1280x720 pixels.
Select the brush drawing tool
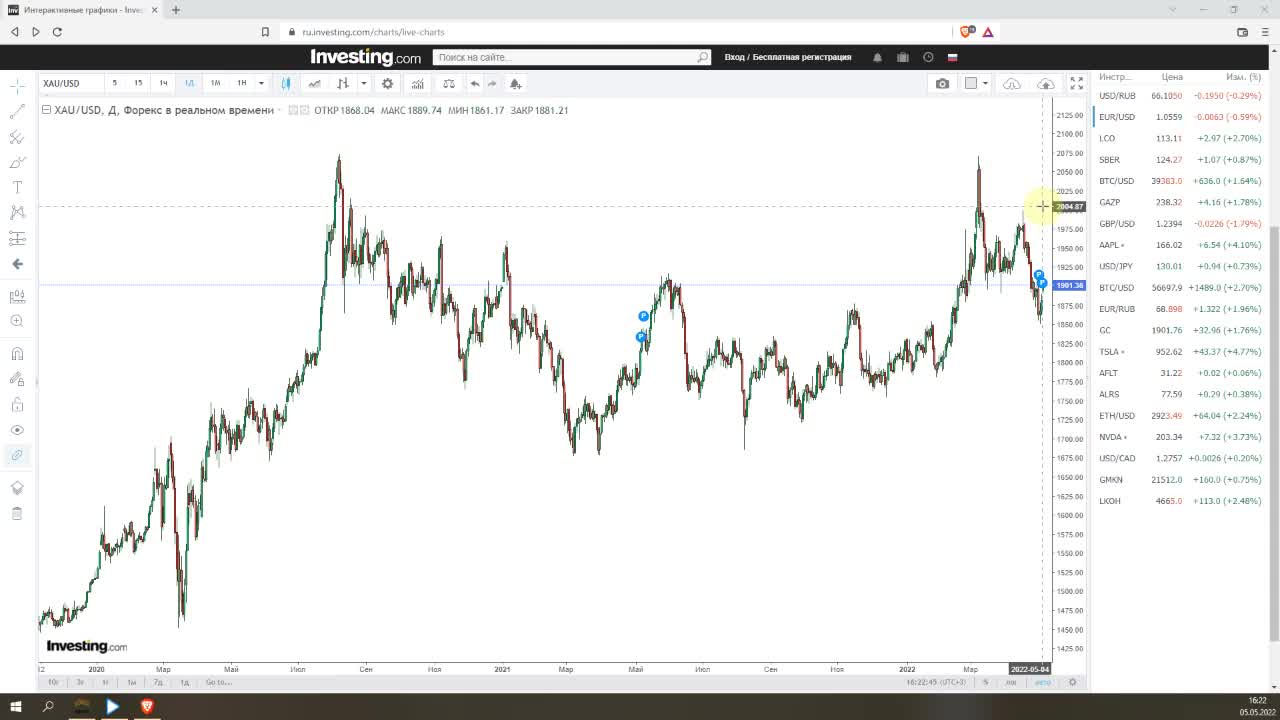tap(17, 162)
